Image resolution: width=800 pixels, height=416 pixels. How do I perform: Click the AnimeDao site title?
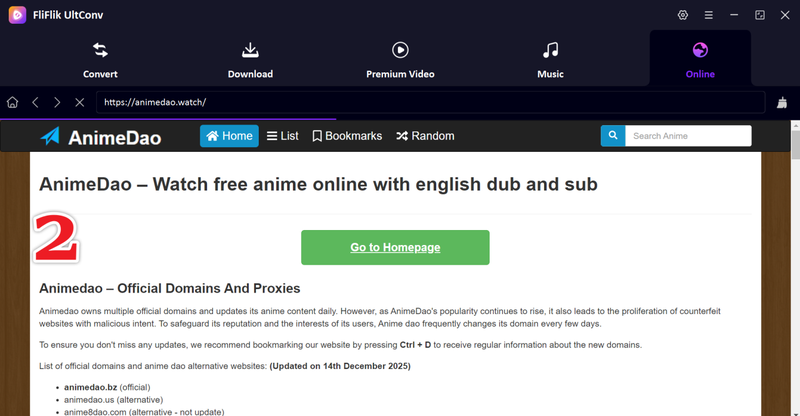coord(115,138)
